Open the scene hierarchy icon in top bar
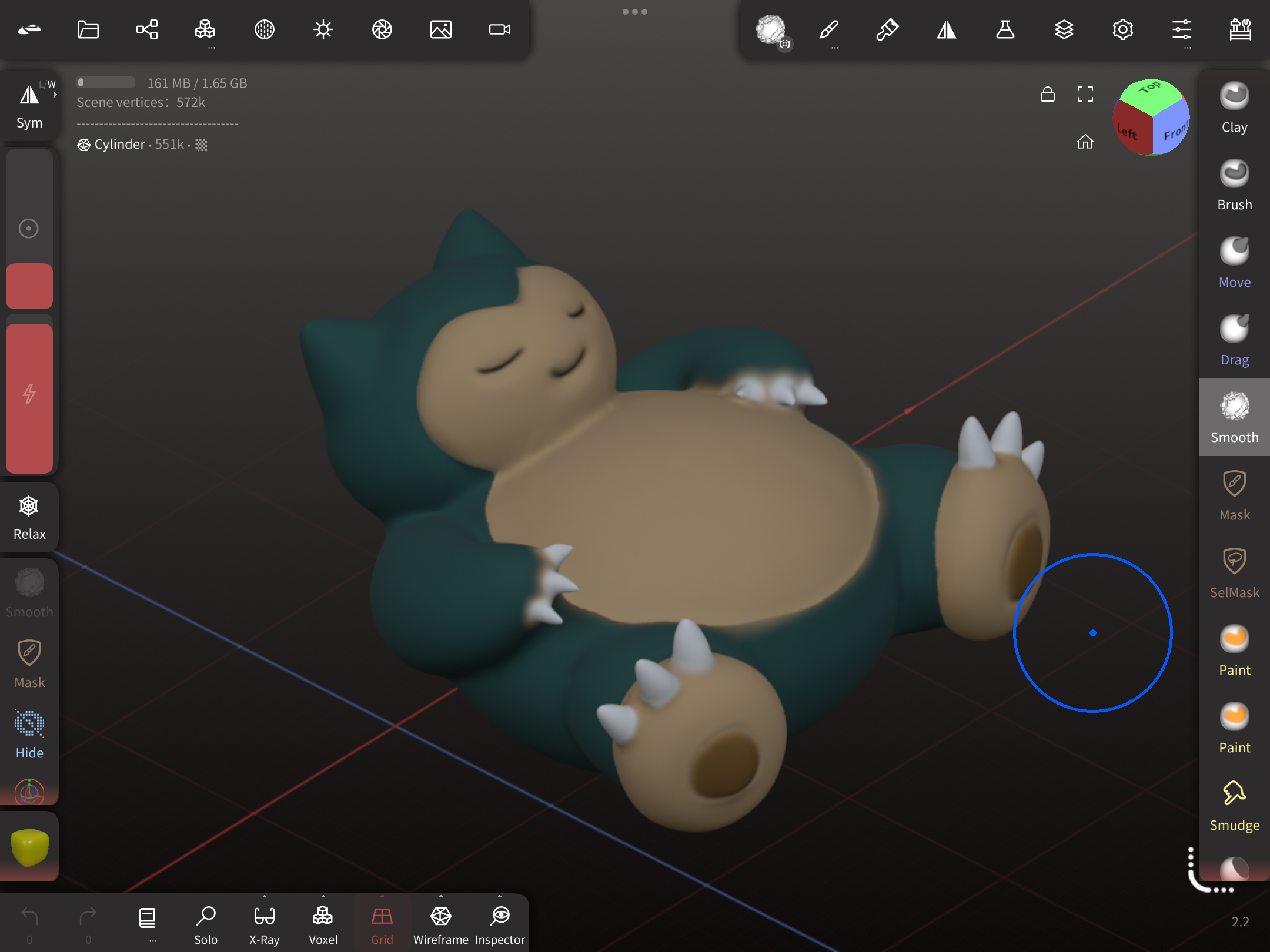Image resolution: width=1270 pixels, height=952 pixels. [x=147, y=29]
